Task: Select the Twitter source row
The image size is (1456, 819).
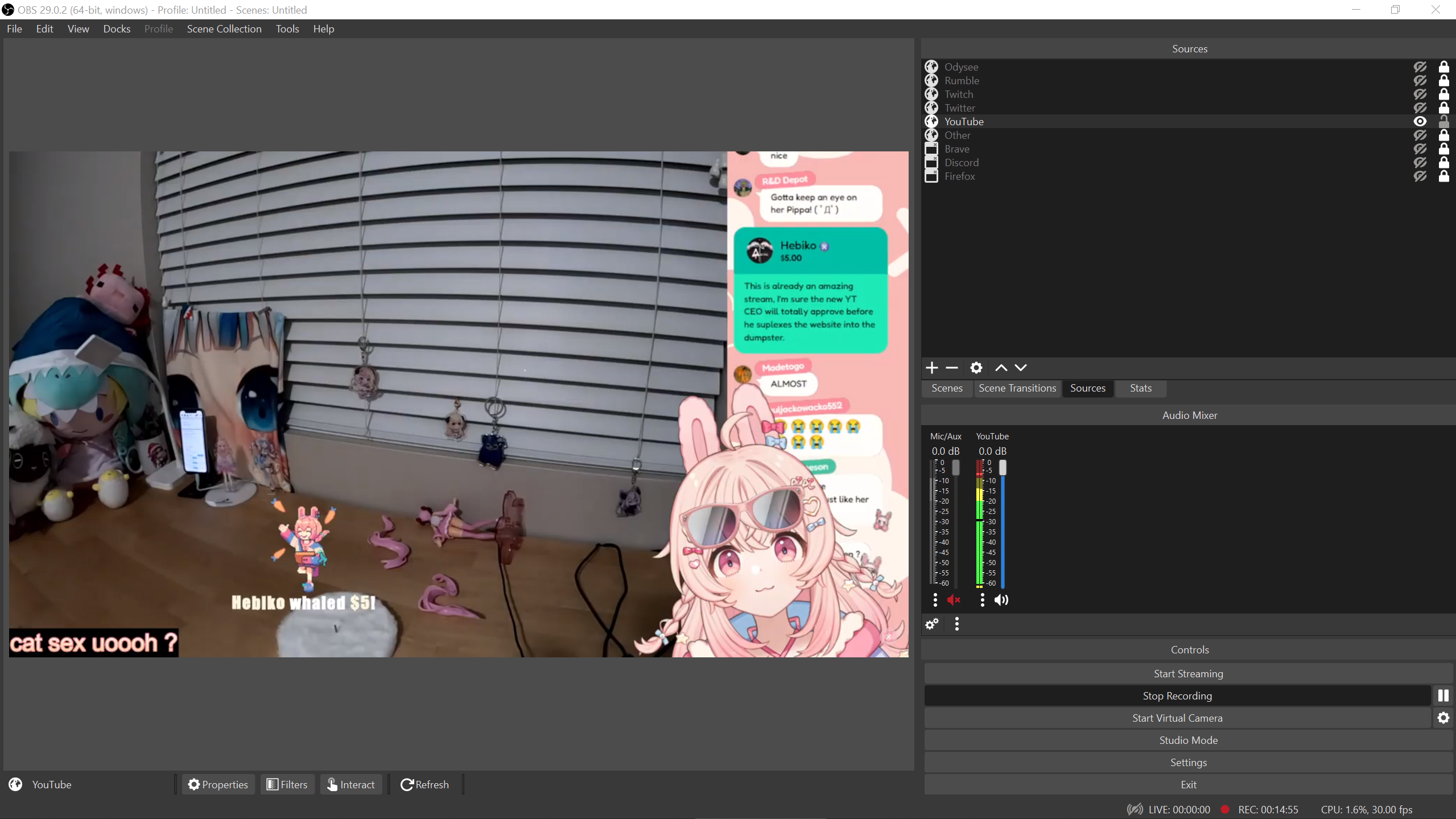Action: point(1188,108)
